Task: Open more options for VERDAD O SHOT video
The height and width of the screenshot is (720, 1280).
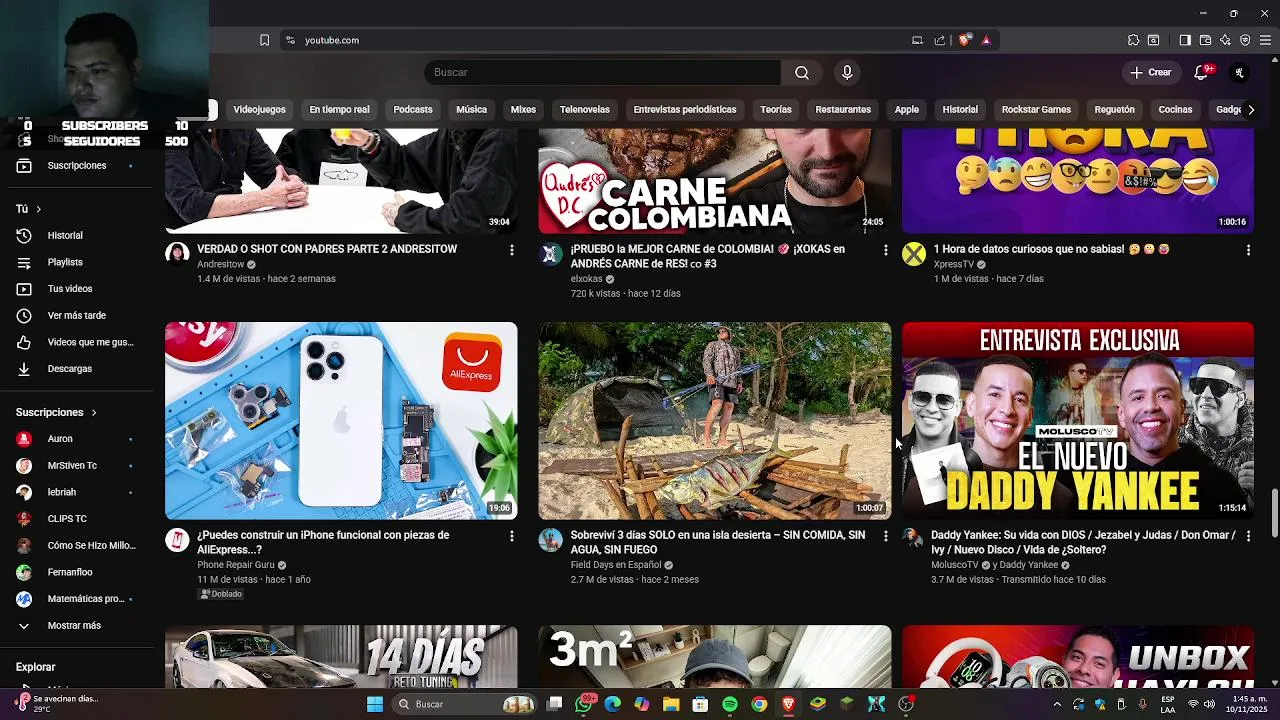Action: point(512,250)
